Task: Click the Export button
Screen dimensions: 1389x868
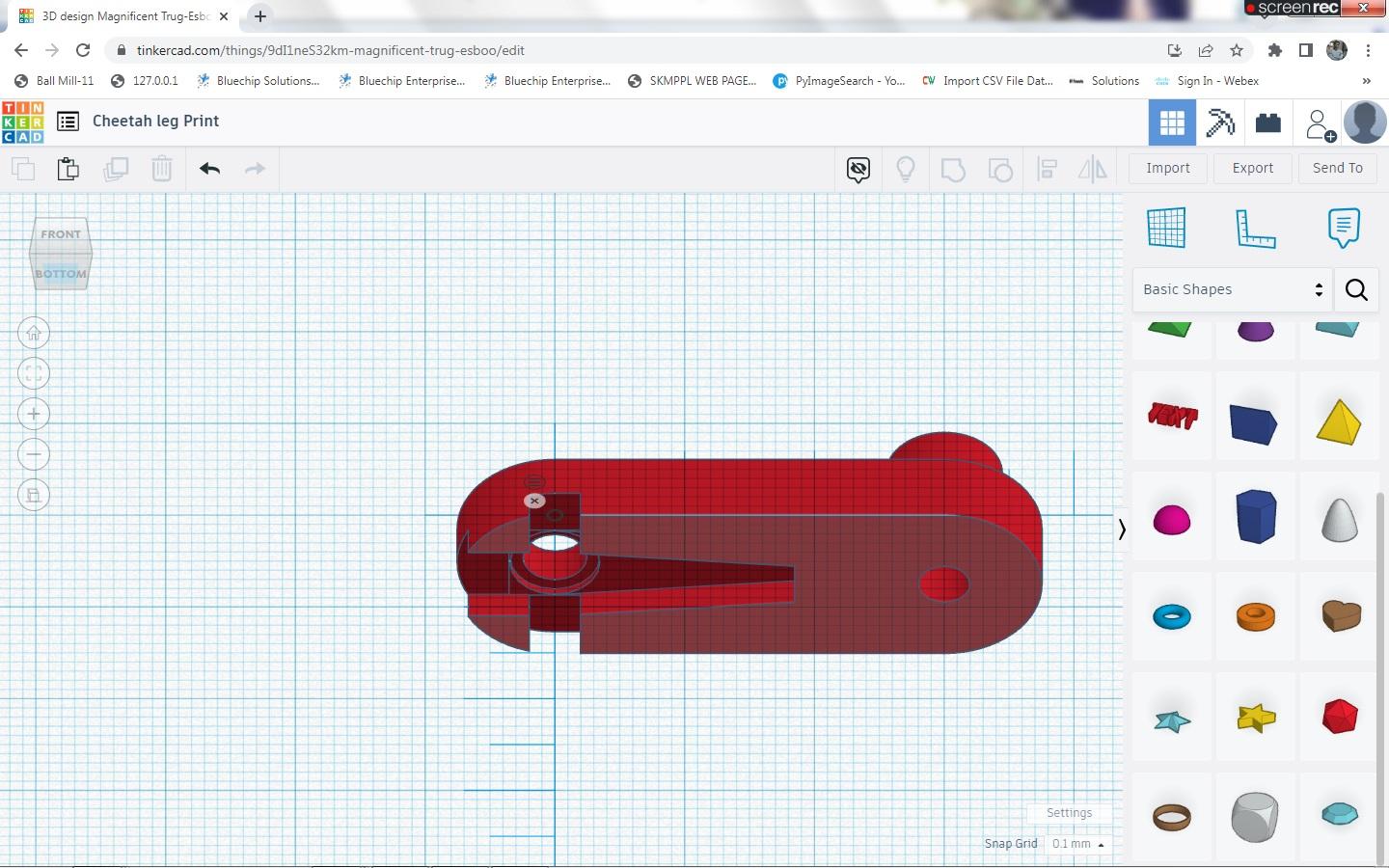Action: (x=1253, y=168)
